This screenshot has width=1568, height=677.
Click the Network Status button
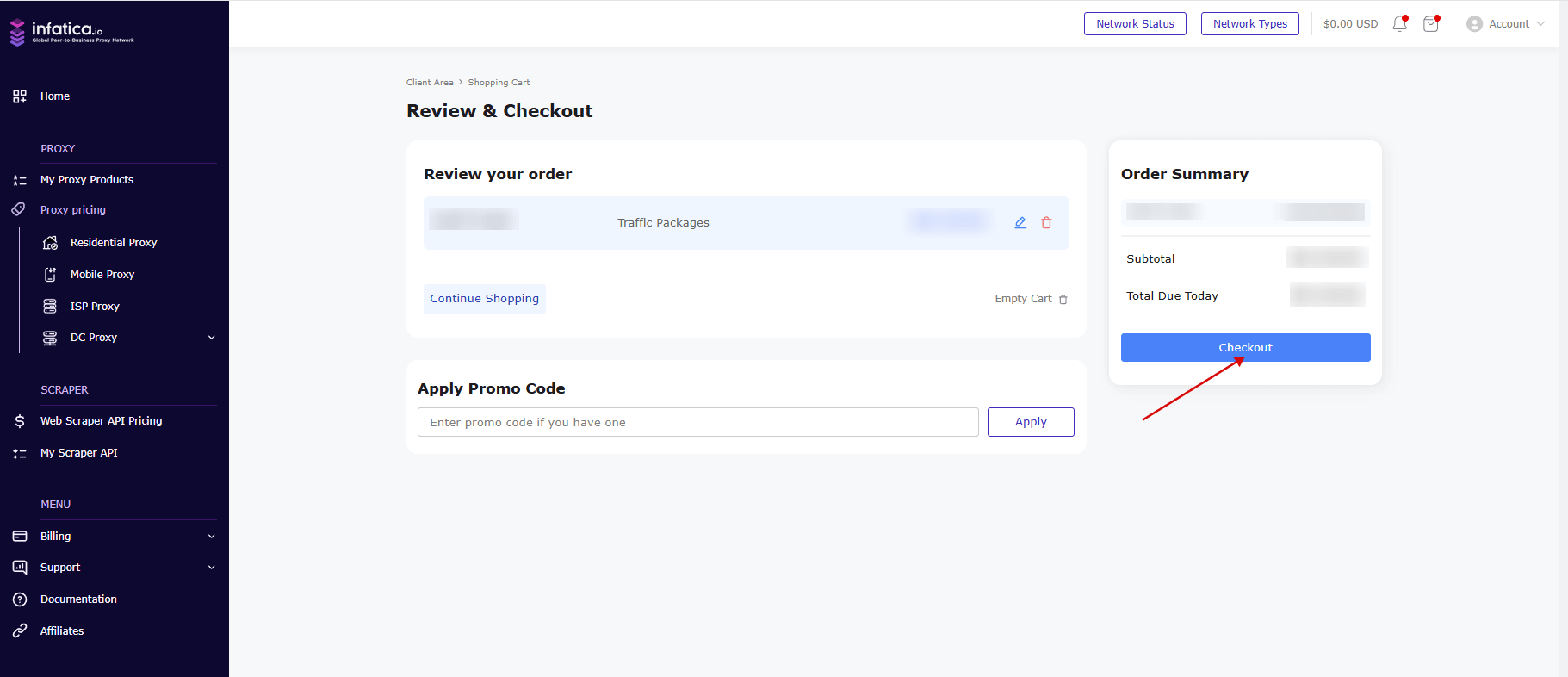coord(1135,24)
